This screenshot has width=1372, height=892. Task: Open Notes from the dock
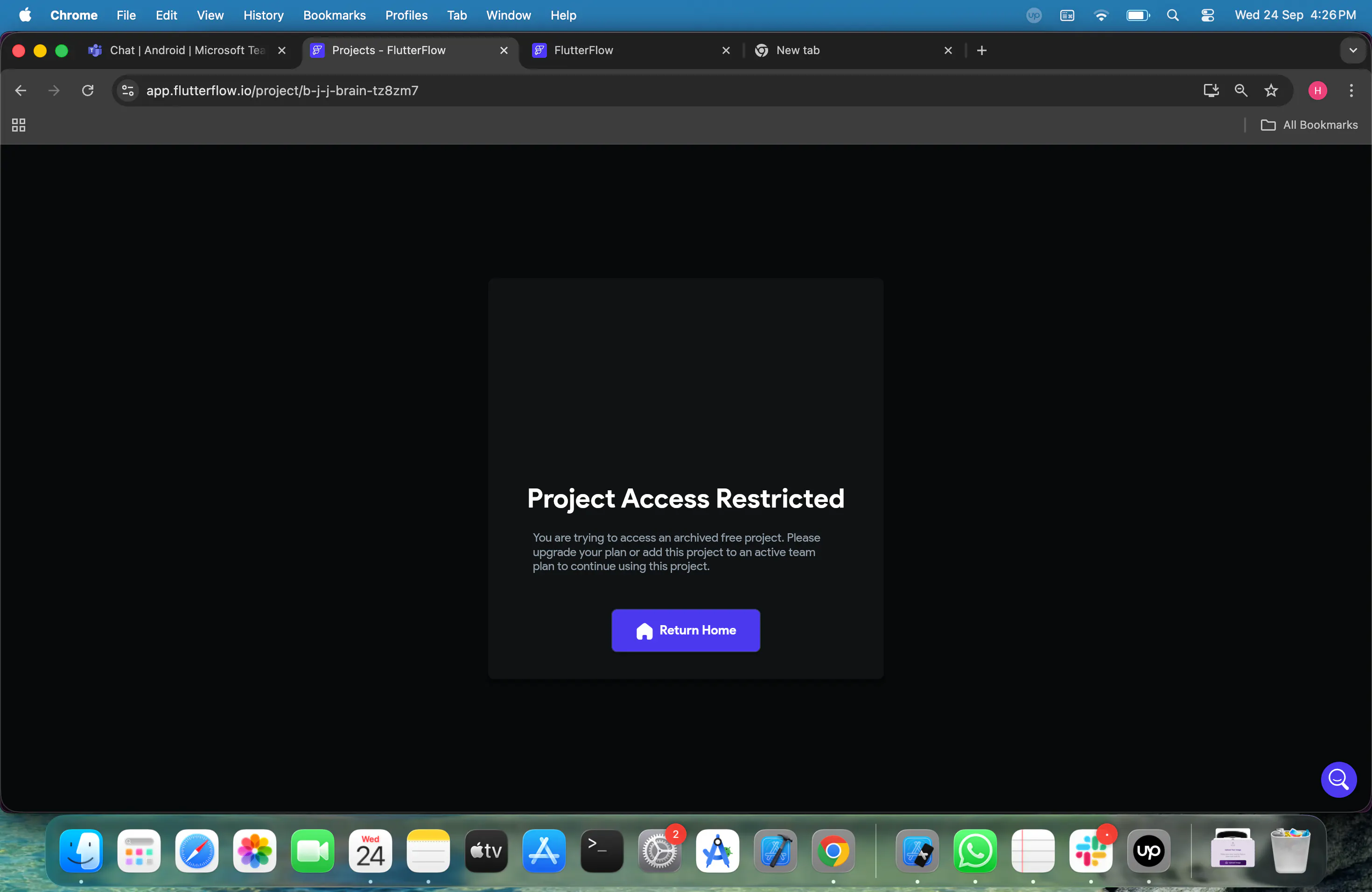tap(428, 850)
